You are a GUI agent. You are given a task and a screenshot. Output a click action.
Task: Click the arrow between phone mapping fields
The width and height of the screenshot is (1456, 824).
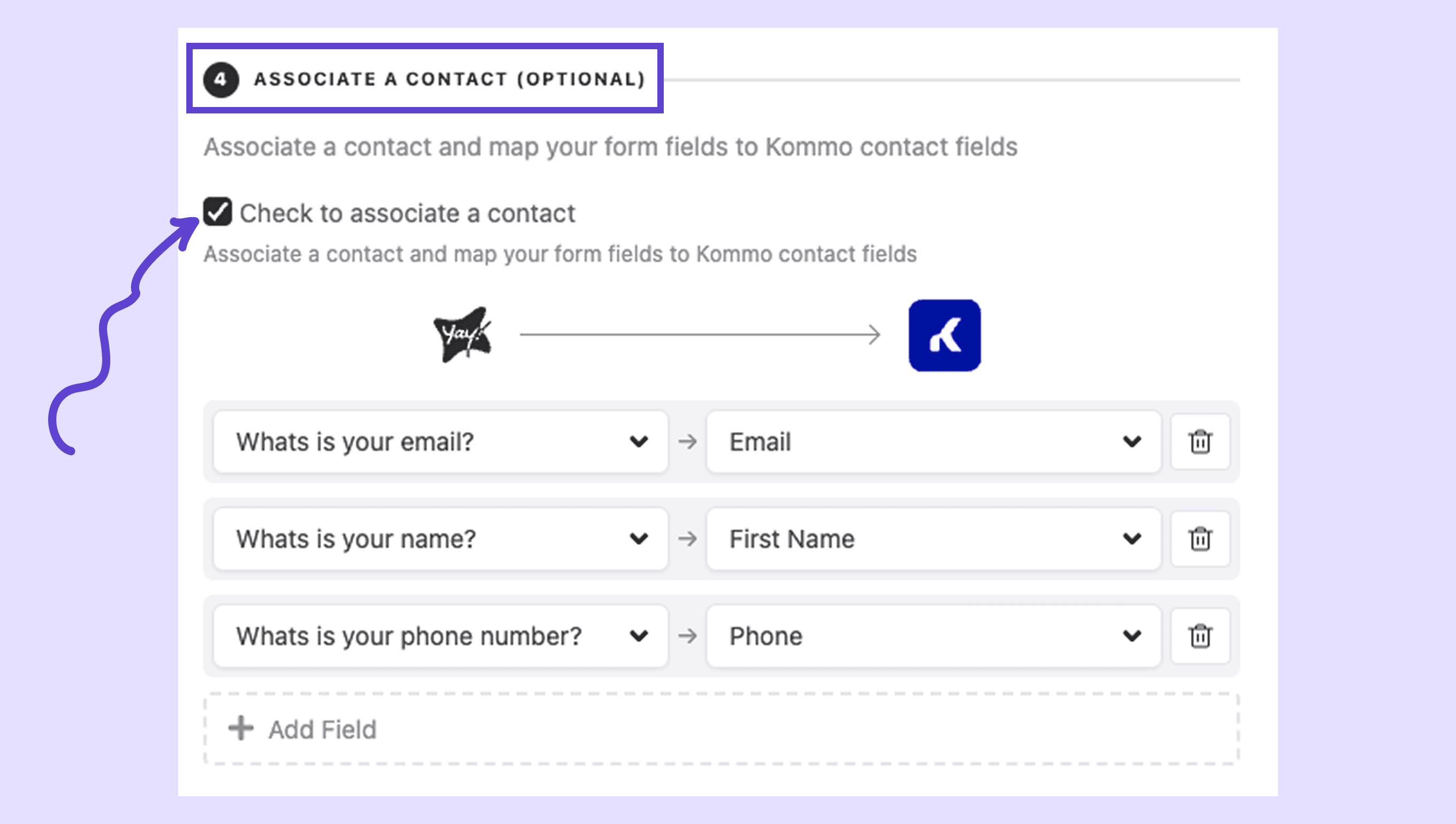click(x=687, y=636)
